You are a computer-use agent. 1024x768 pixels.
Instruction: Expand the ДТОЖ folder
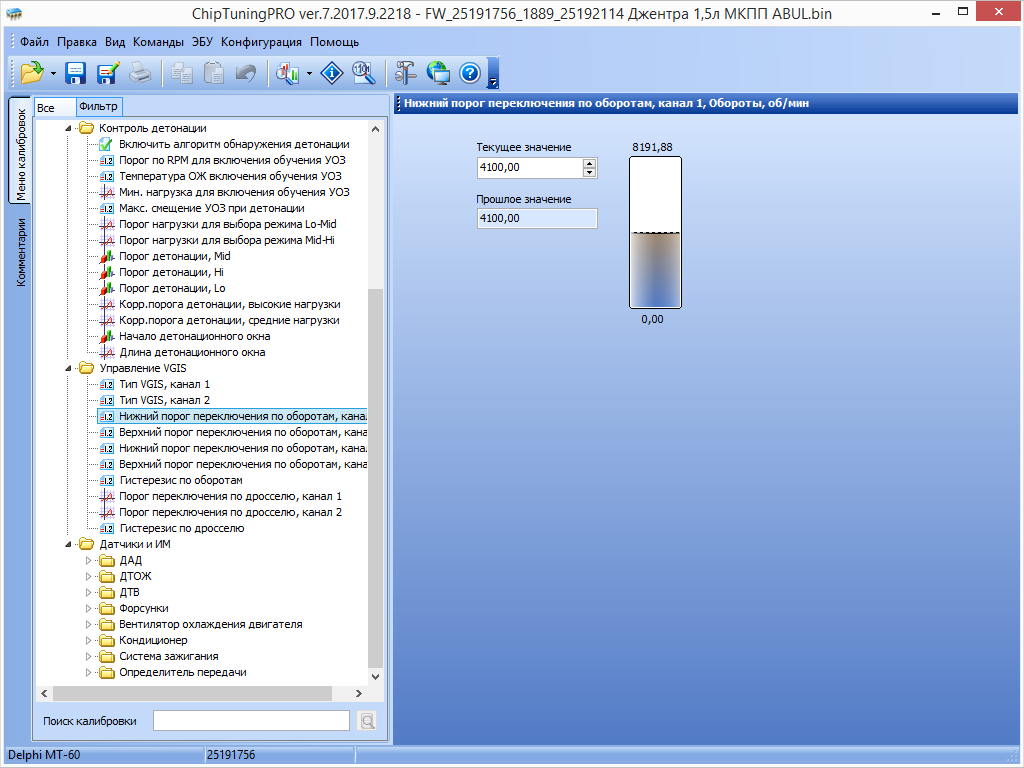click(88, 576)
